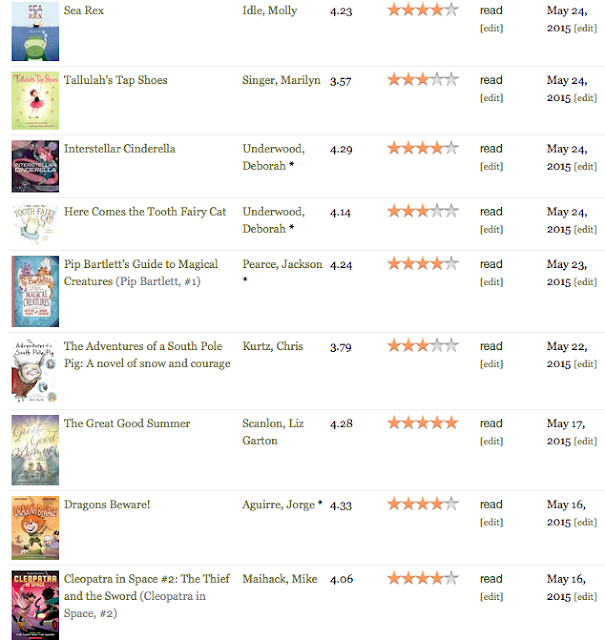The height and width of the screenshot is (640, 605).
Task: Edit date read for The Great Good Summer
Action: 585,441
